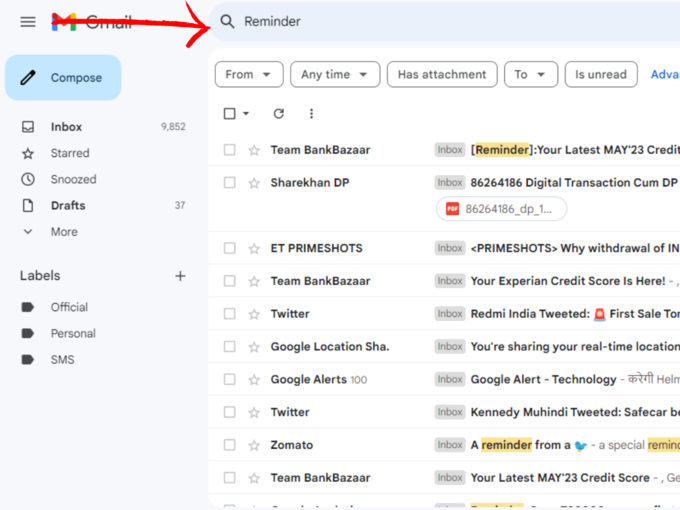Check the ET PRIMESHOTS email box

coord(229,248)
